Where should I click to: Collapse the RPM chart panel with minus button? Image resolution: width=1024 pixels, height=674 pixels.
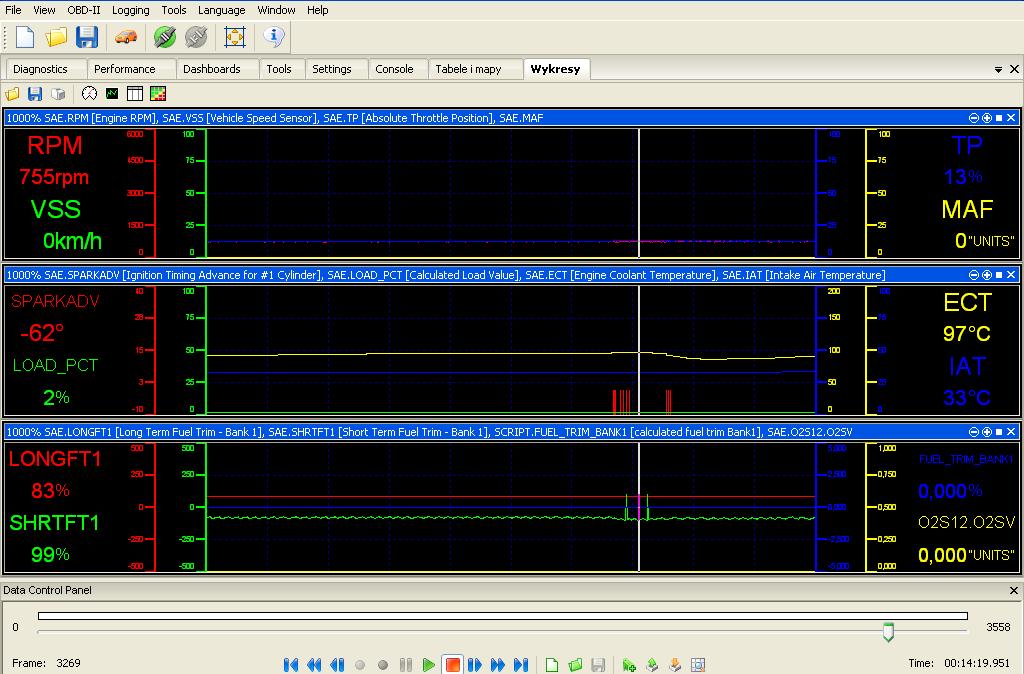[975, 118]
